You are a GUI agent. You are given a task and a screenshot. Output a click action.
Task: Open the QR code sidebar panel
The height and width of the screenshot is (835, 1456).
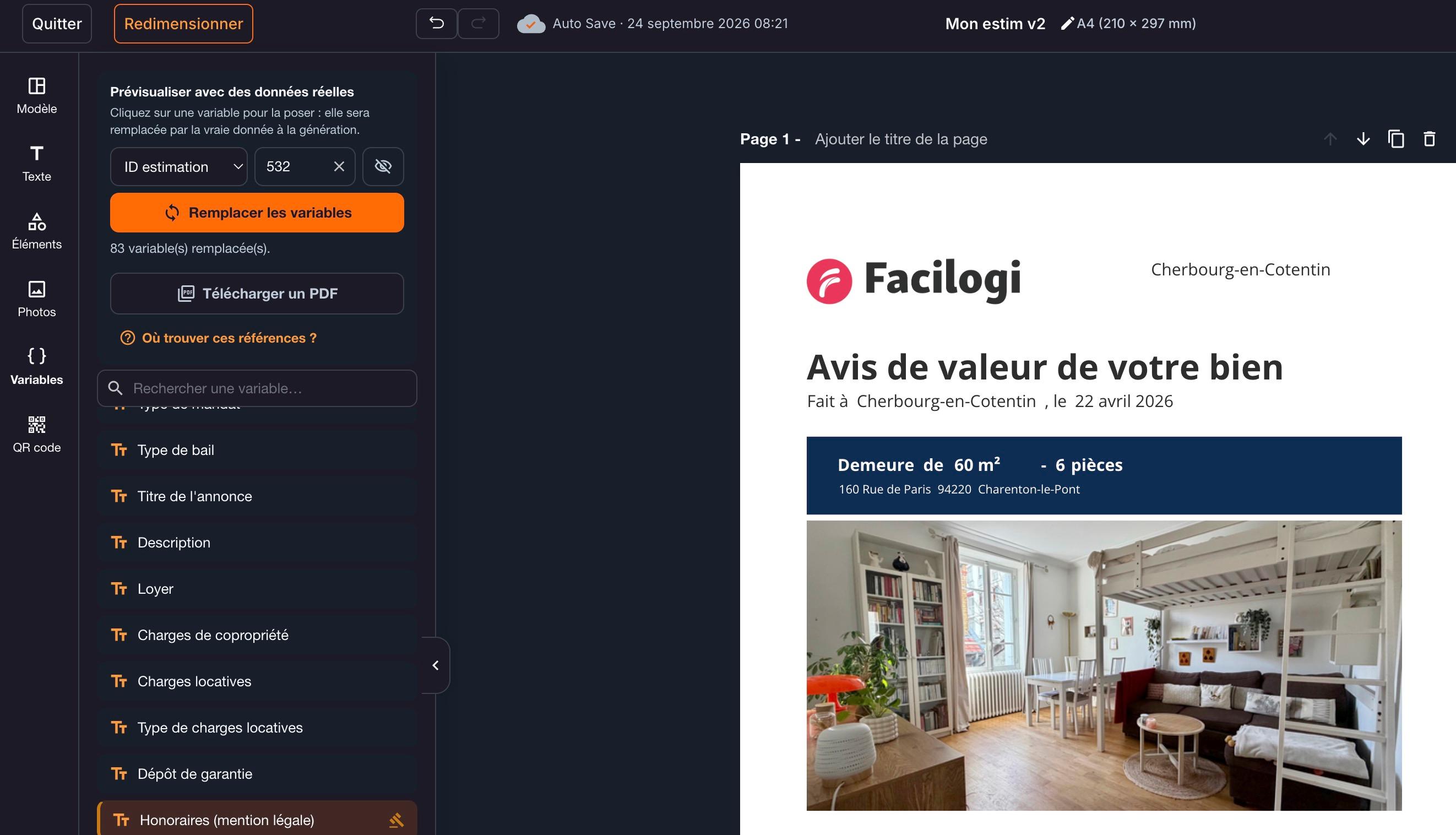pos(37,434)
